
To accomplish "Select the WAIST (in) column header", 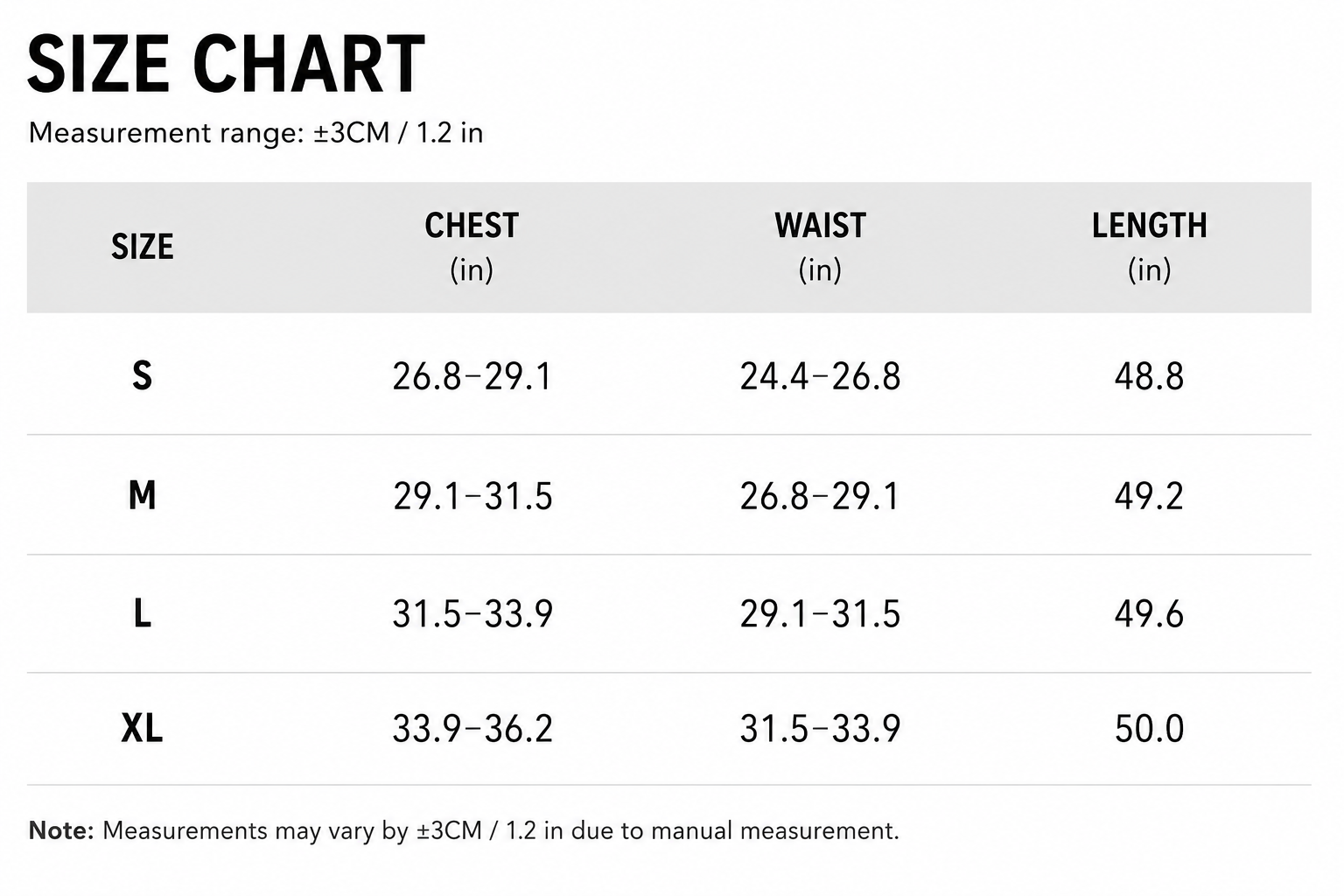I will click(x=820, y=247).
